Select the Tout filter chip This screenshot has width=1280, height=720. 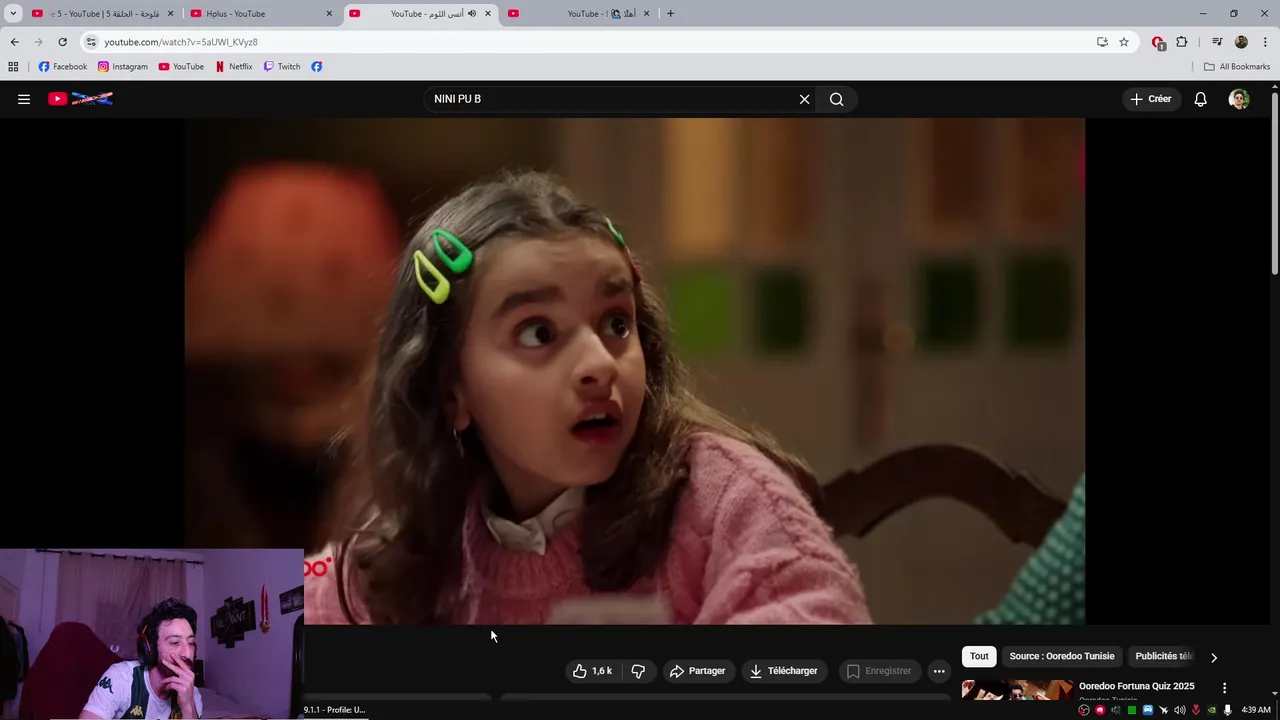pyautogui.click(x=979, y=656)
